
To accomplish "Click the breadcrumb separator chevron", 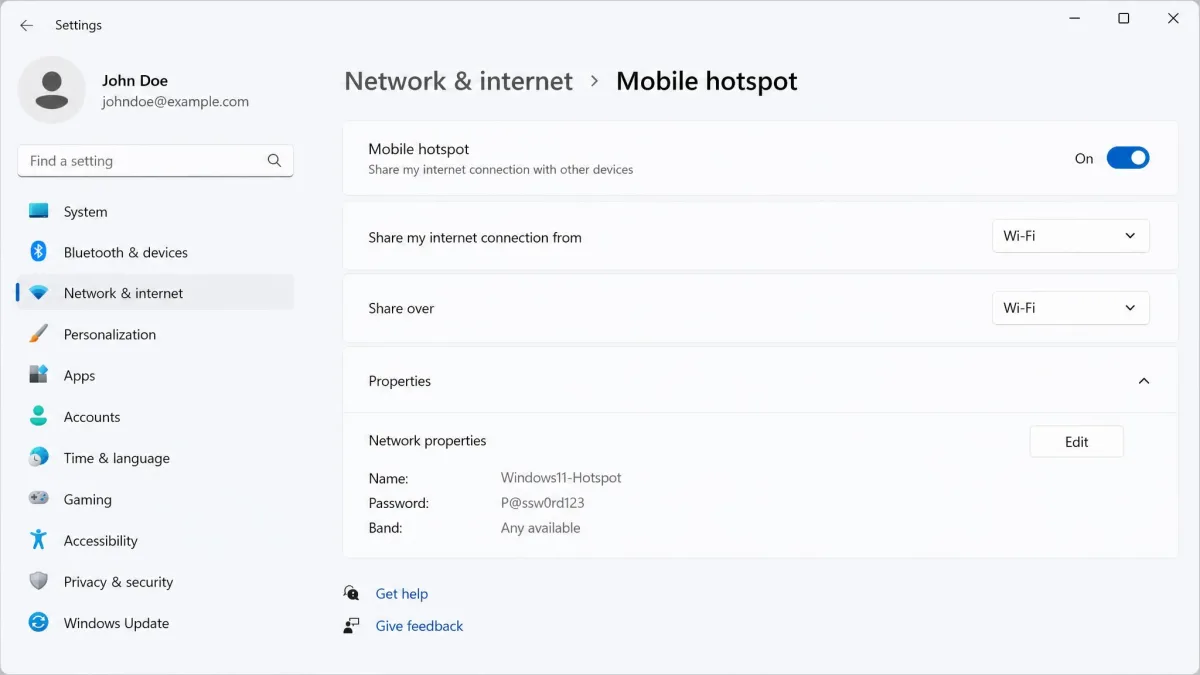I will pyautogui.click(x=594, y=81).
